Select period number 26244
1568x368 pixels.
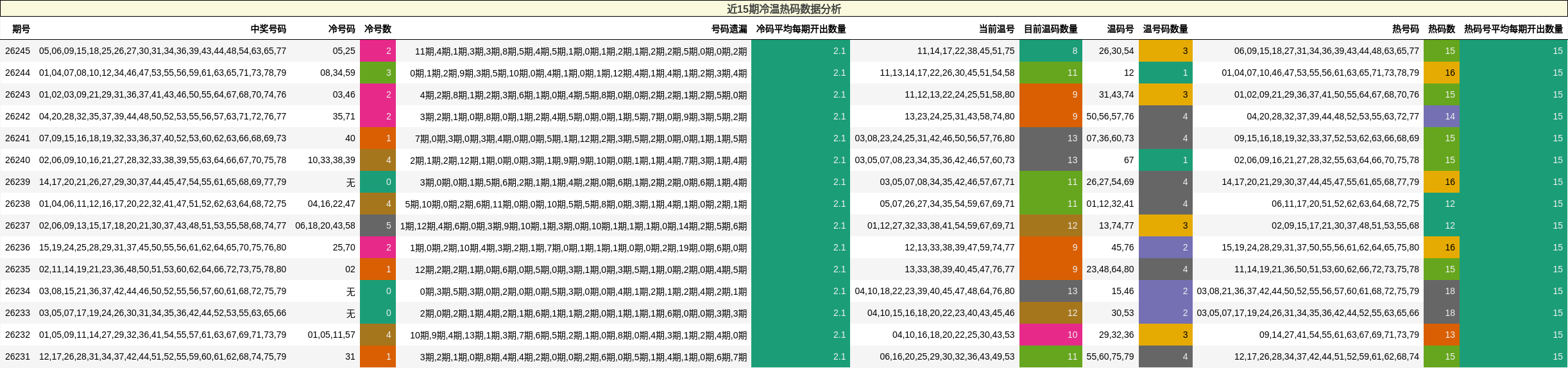coord(17,73)
